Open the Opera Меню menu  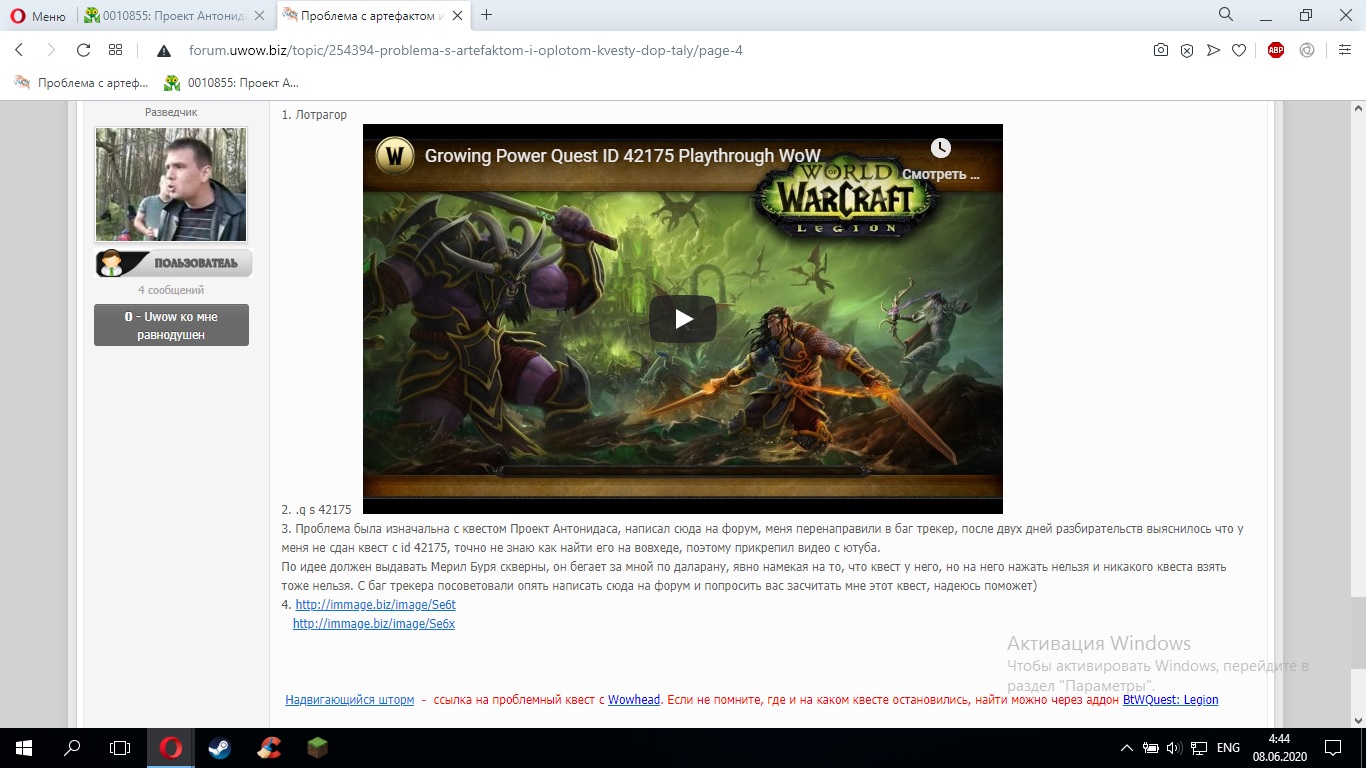point(38,16)
